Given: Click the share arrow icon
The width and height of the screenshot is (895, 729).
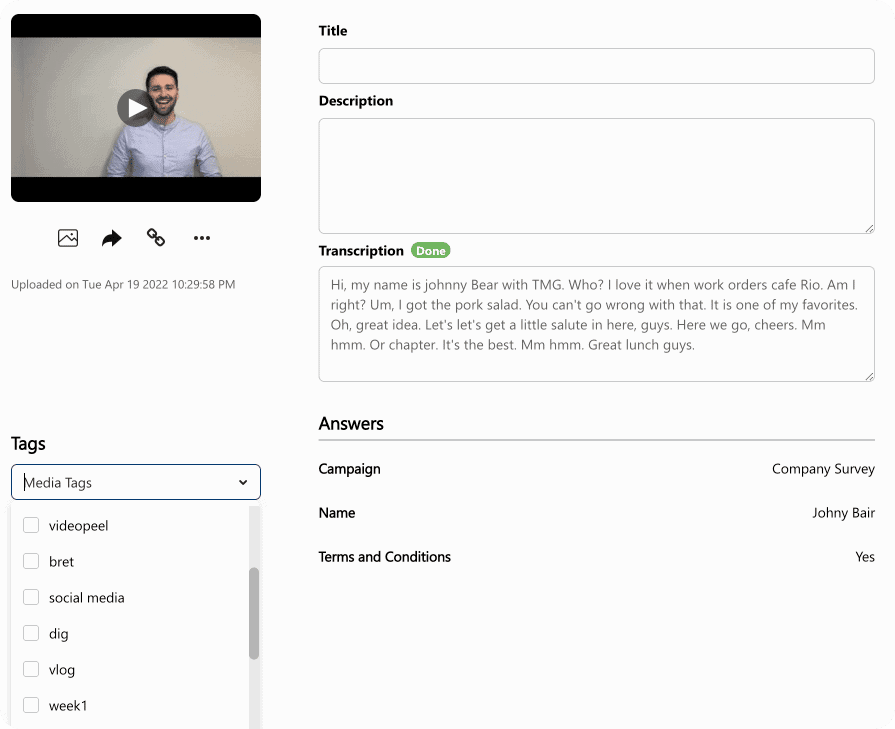Looking at the screenshot, I should pyautogui.click(x=112, y=238).
